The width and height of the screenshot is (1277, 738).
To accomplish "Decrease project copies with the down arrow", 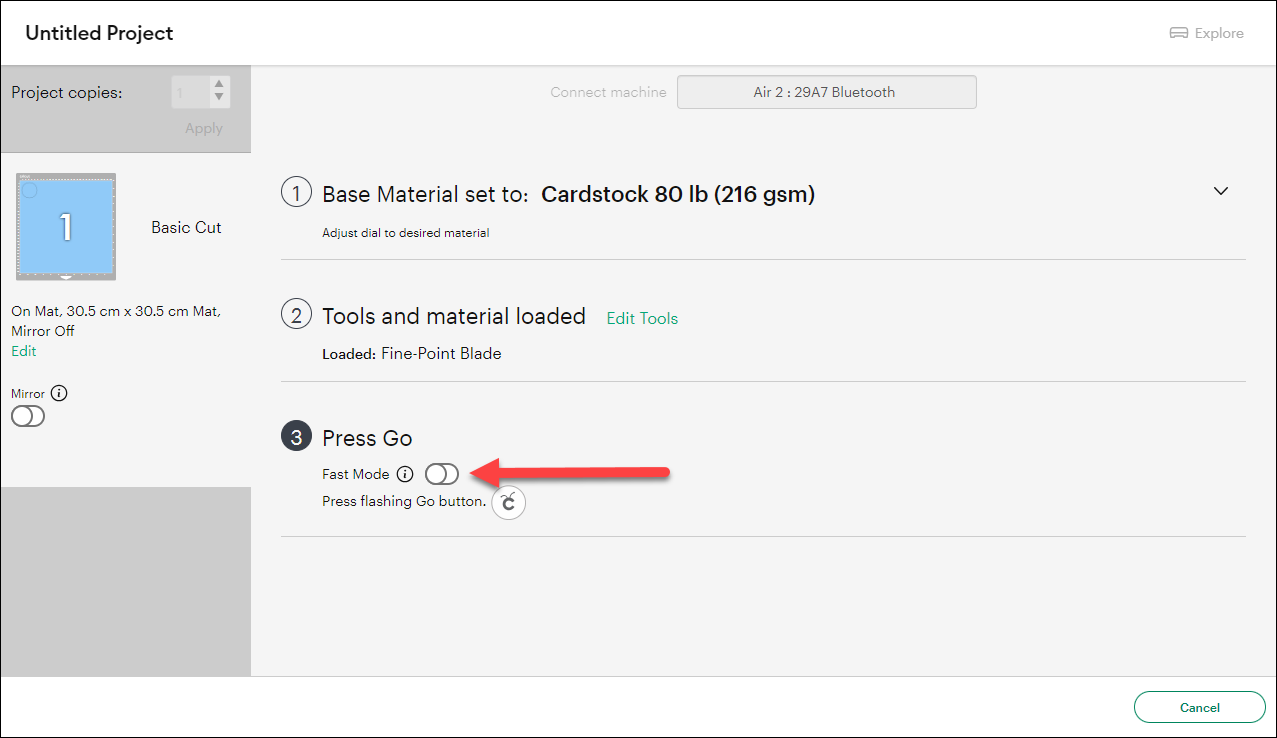I will [x=217, y=98].
